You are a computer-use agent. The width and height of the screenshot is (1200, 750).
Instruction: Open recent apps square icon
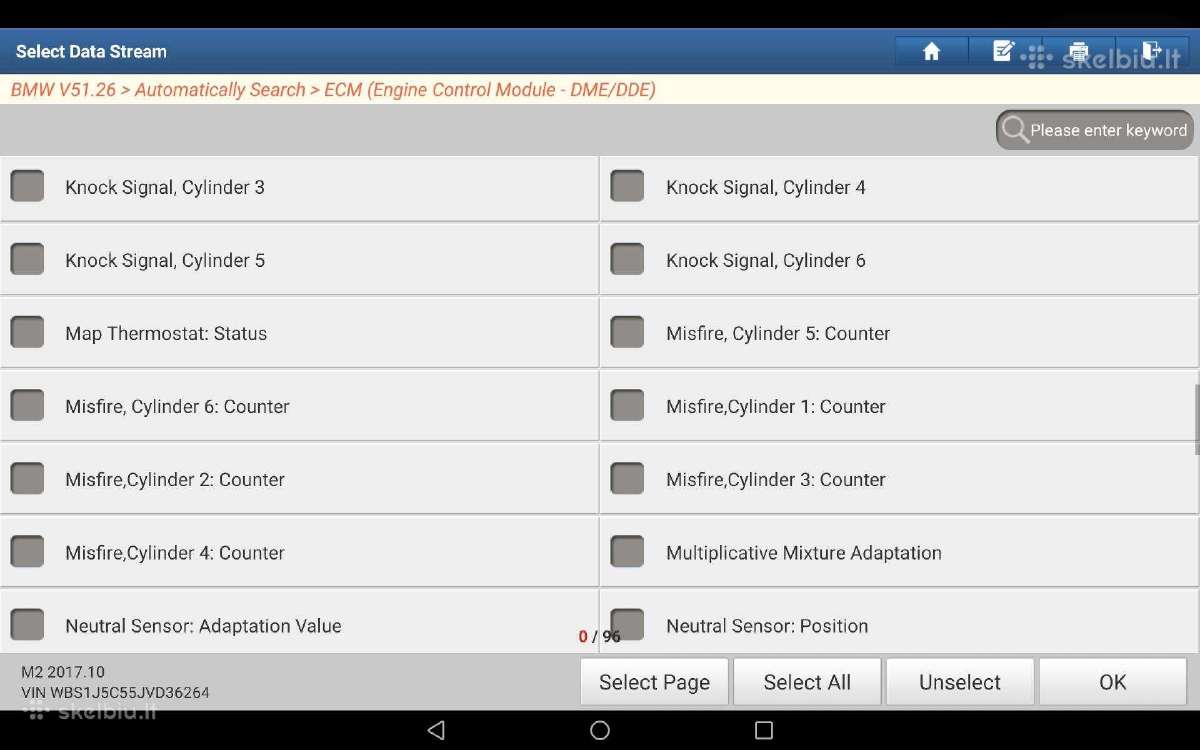(x=764, y=730)
